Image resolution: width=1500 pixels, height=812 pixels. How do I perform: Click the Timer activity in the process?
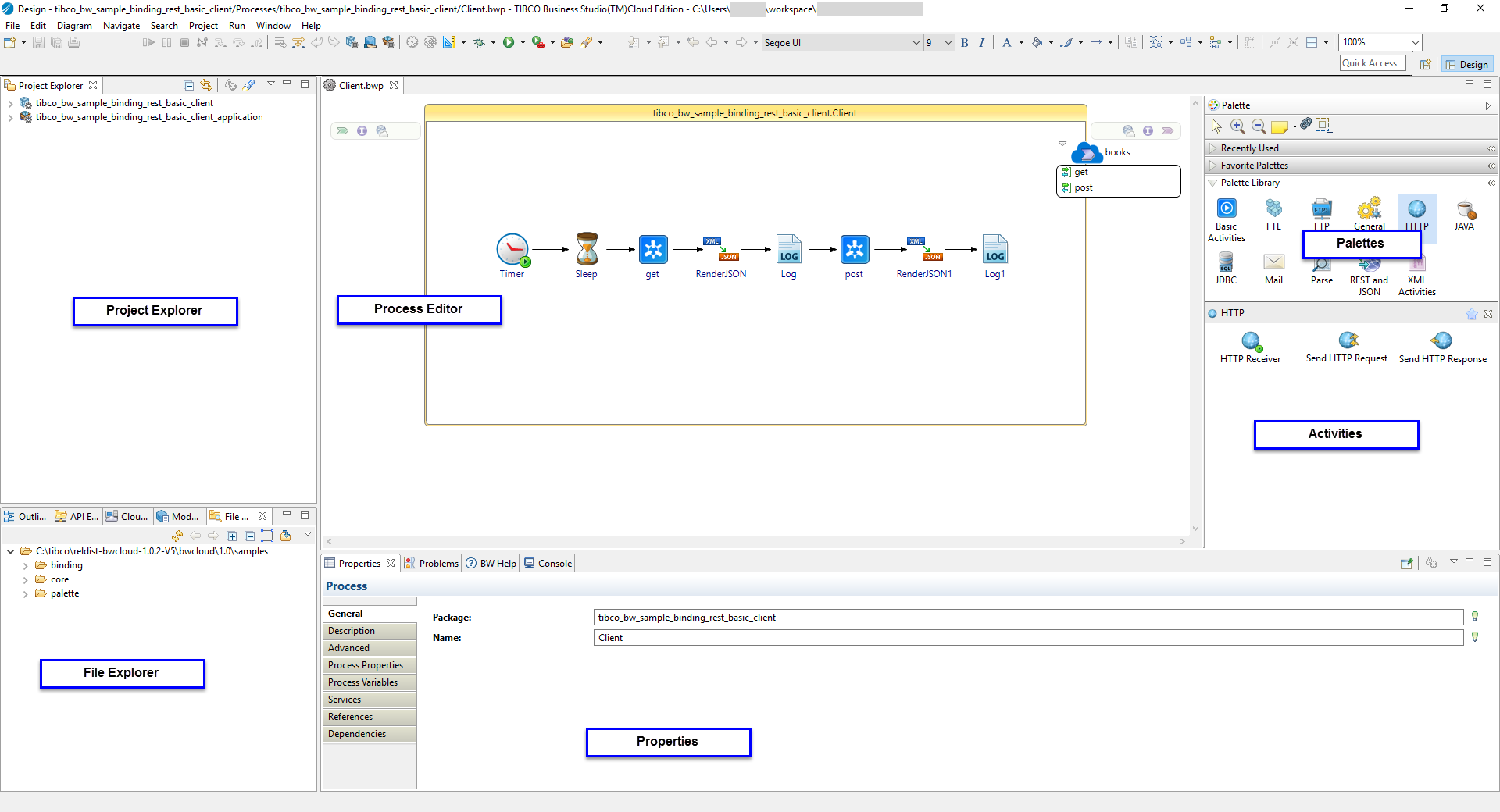tap(512, 251)
